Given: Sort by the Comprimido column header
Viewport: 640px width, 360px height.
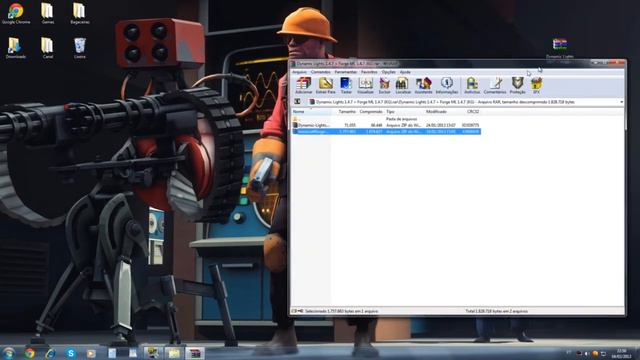Looking at the screenshot, I should click(371, 111).
